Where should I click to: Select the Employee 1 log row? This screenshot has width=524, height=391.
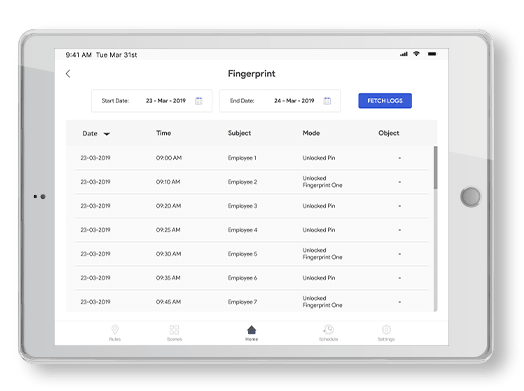pos(252,158)
